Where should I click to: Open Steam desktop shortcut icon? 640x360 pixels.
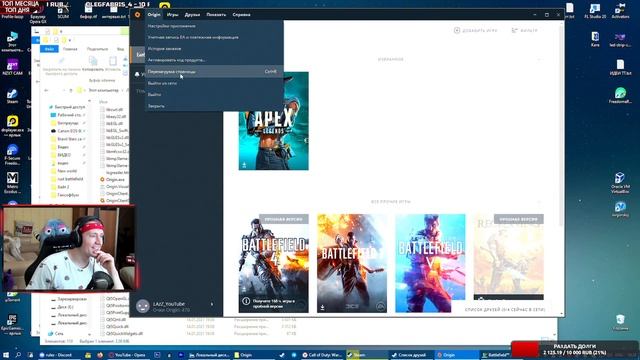pos(12,96)
